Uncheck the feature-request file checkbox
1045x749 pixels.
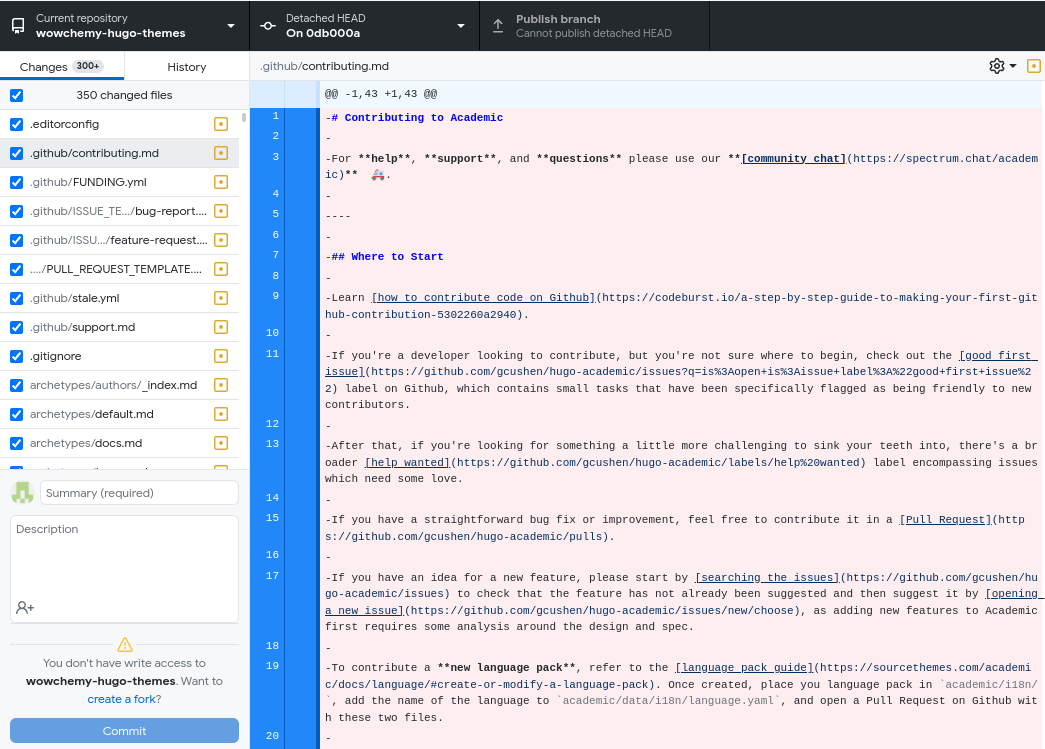[17, 240]
